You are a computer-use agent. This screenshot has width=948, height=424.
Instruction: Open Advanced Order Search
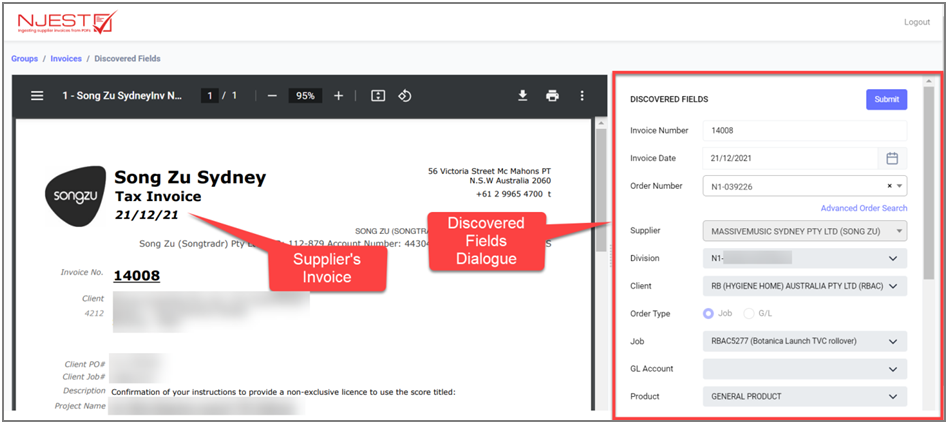click(x=864, y=208)
